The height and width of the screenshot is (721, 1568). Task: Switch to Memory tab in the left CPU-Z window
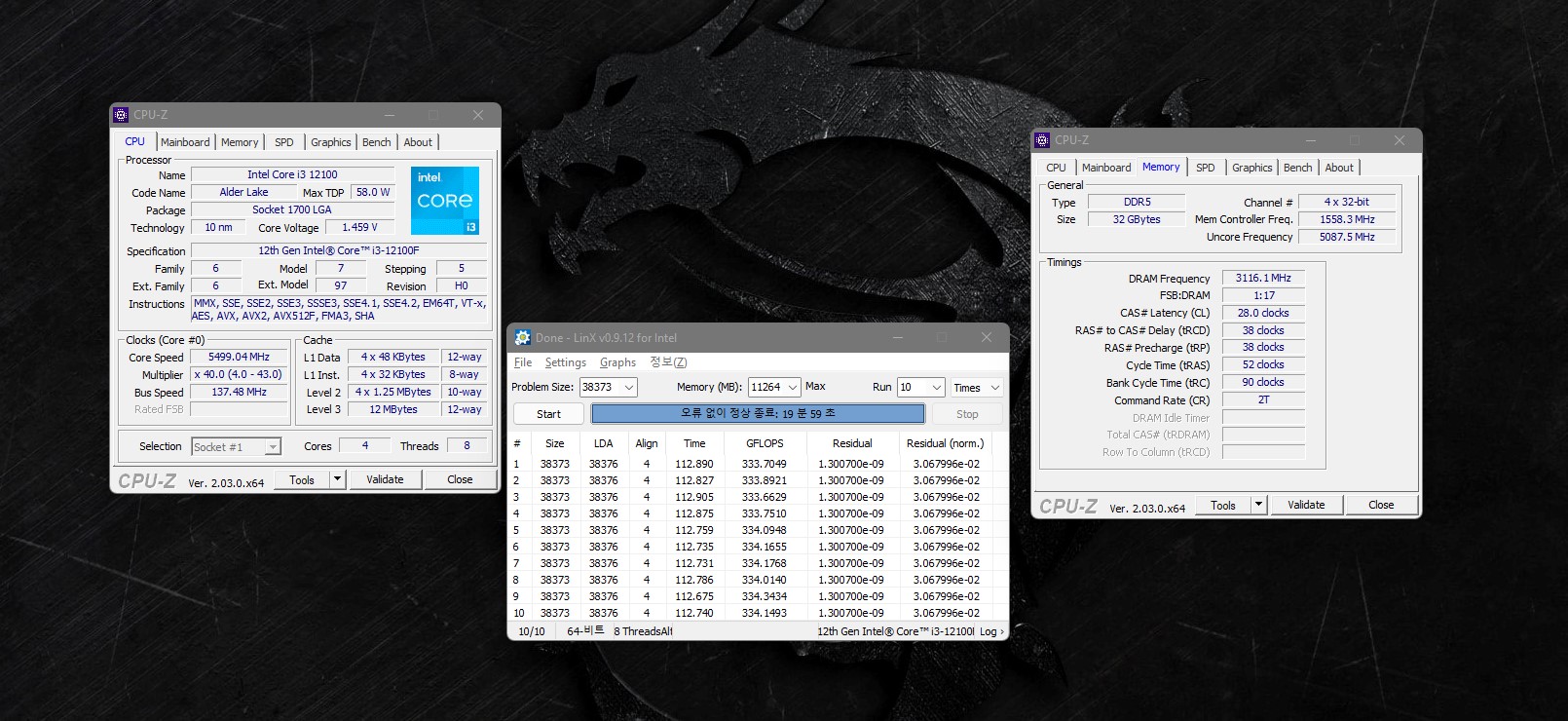pos(240,142)
